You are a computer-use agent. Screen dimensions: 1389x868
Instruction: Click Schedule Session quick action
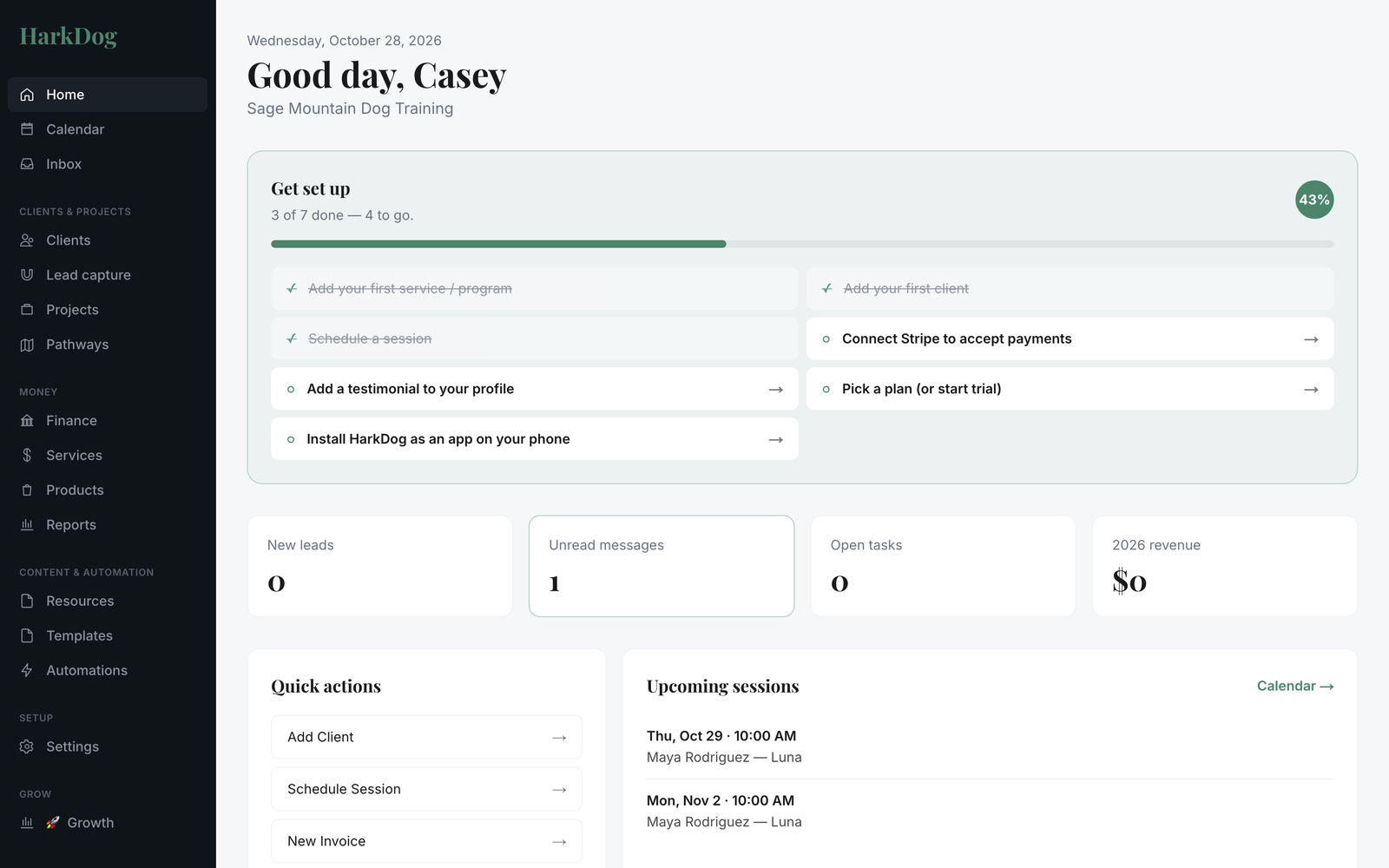coord(426,789)
